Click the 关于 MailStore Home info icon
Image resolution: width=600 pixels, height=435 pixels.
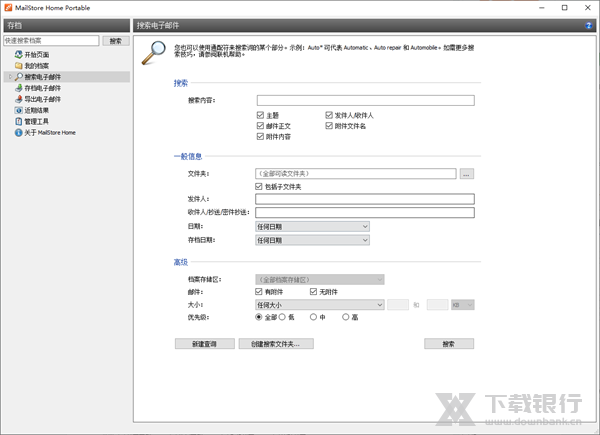click(18, 132)
